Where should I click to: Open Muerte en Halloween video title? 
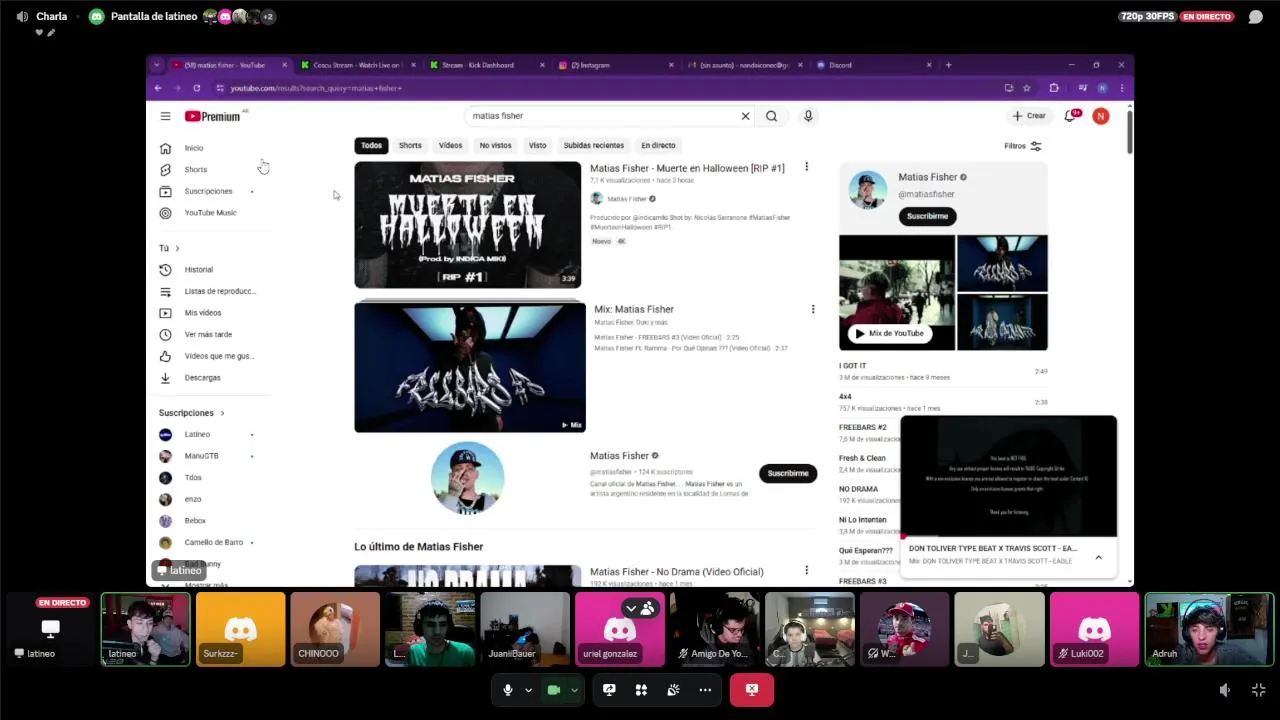[687, 168]
